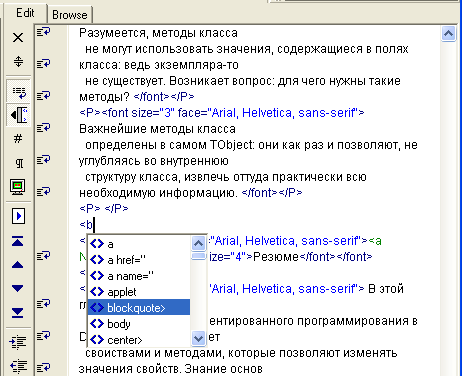
Task: Click wrap marker beside 'Важнейшие методы' line
Action: (43, 128)
